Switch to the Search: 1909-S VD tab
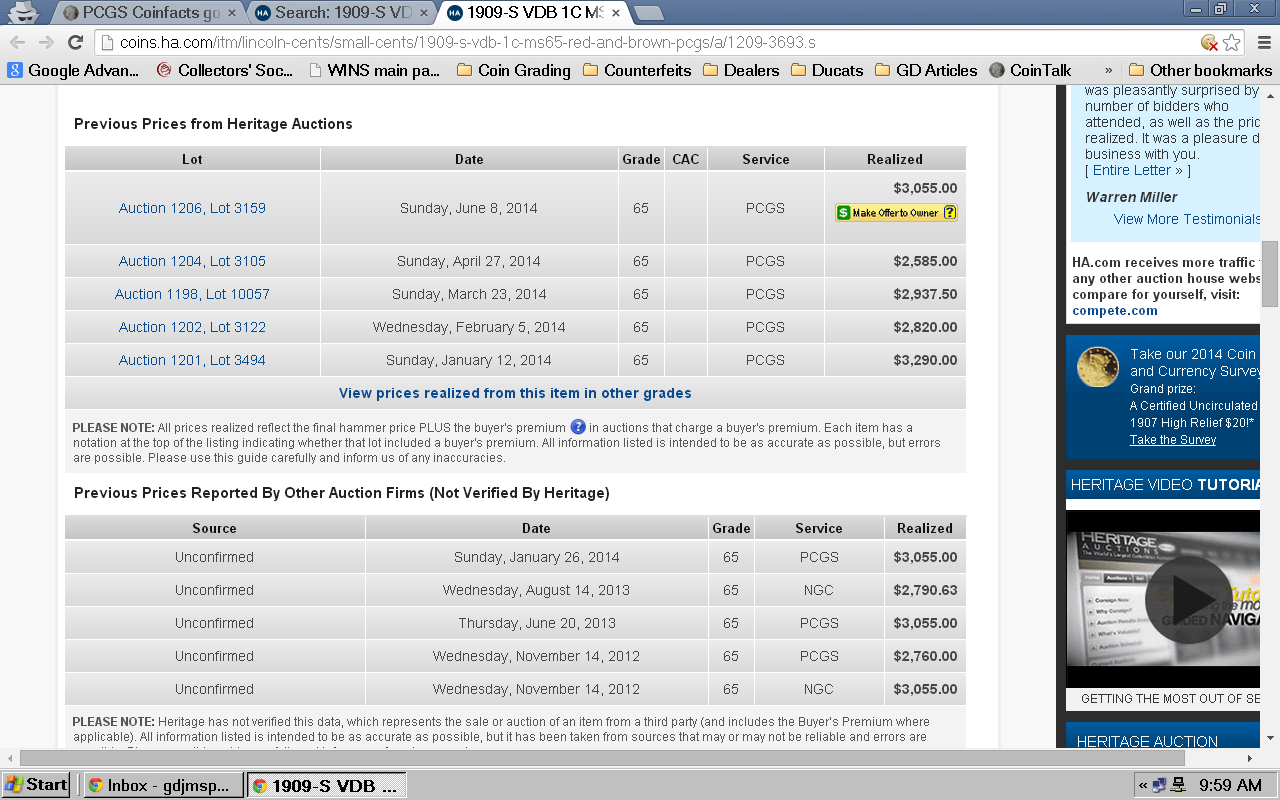 [x=343, y=13]
